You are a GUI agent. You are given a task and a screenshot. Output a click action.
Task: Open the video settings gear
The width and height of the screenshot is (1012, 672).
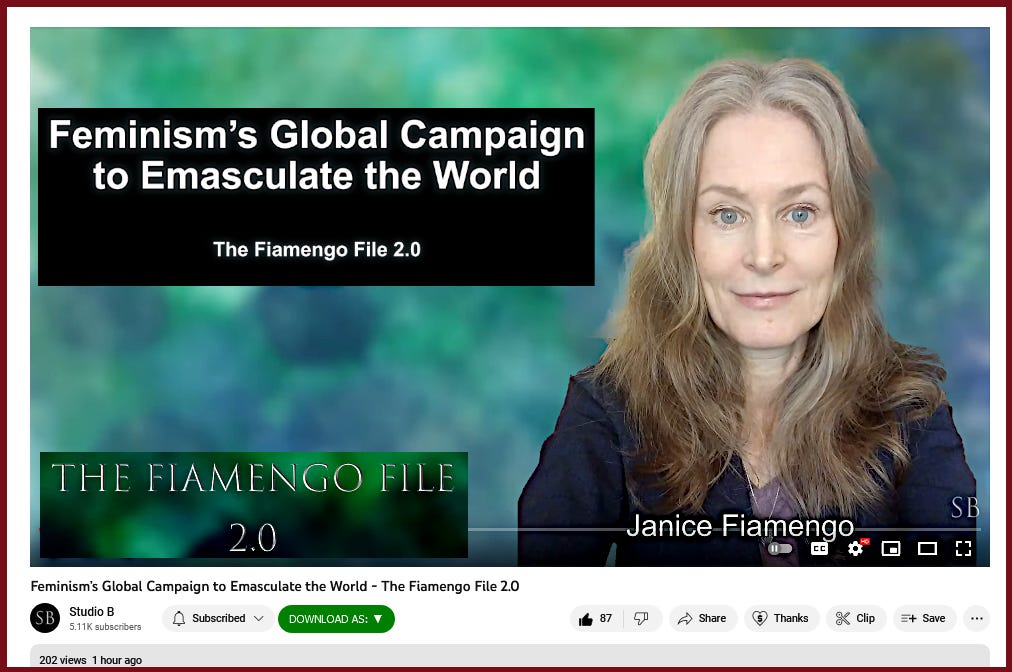point(856,549)
